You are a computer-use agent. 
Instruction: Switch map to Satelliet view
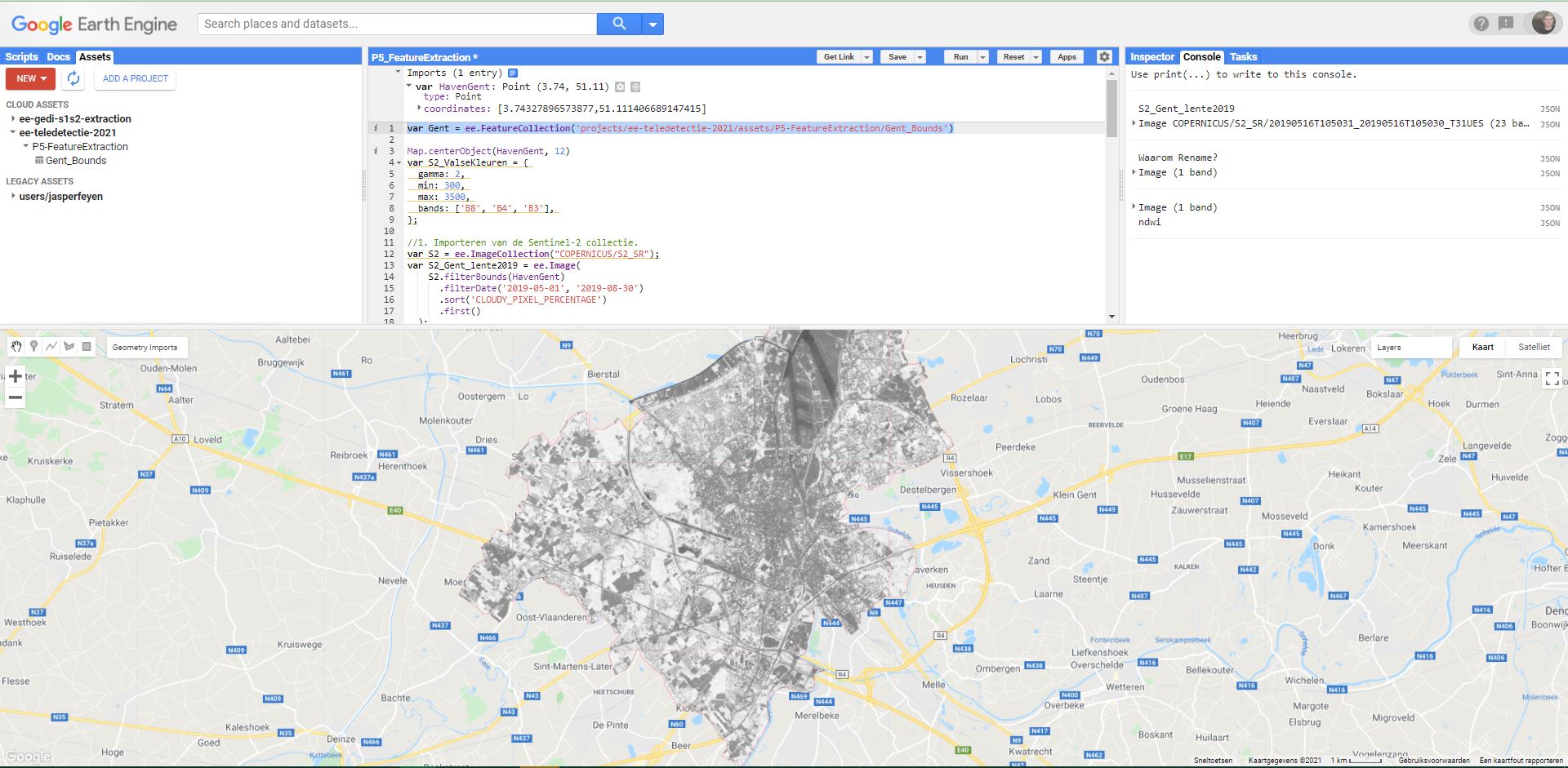(x=1533, y=348)
